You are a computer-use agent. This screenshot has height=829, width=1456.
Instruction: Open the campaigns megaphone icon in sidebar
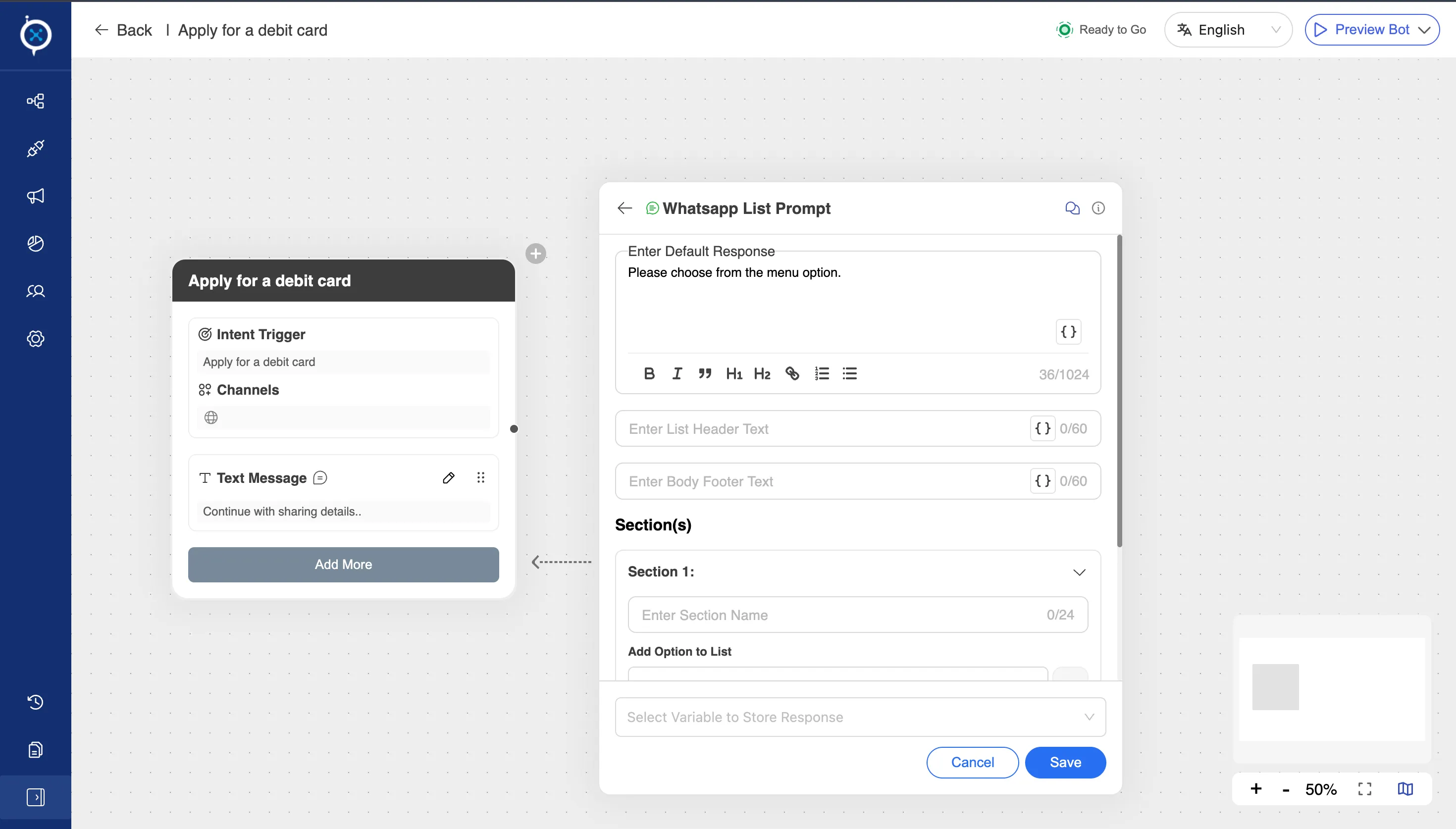tap(35, 196)
